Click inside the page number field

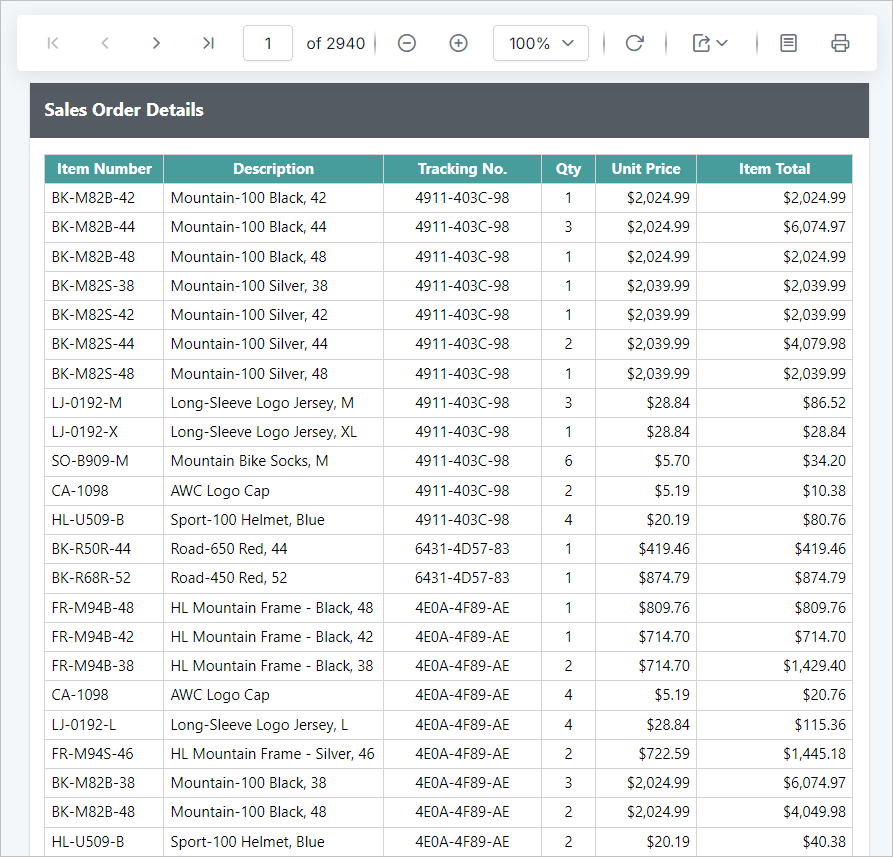coord(267,43)
